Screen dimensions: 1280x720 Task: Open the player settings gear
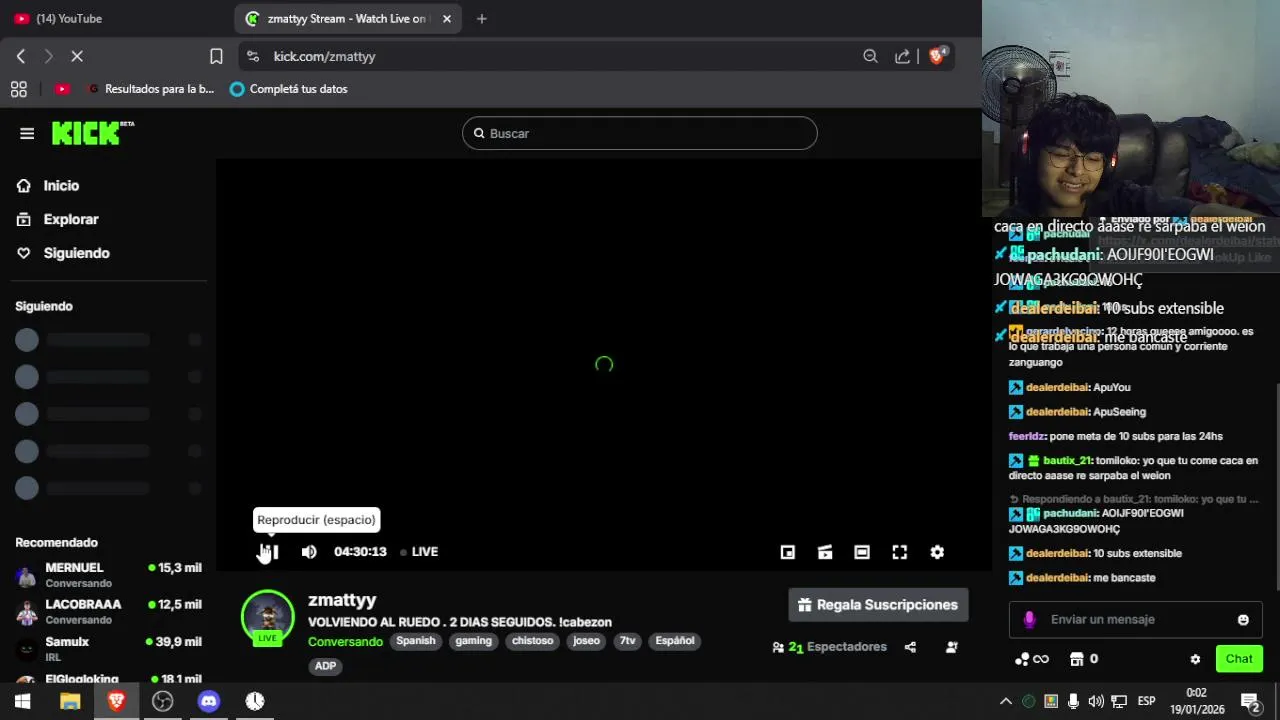pos(937,552)
